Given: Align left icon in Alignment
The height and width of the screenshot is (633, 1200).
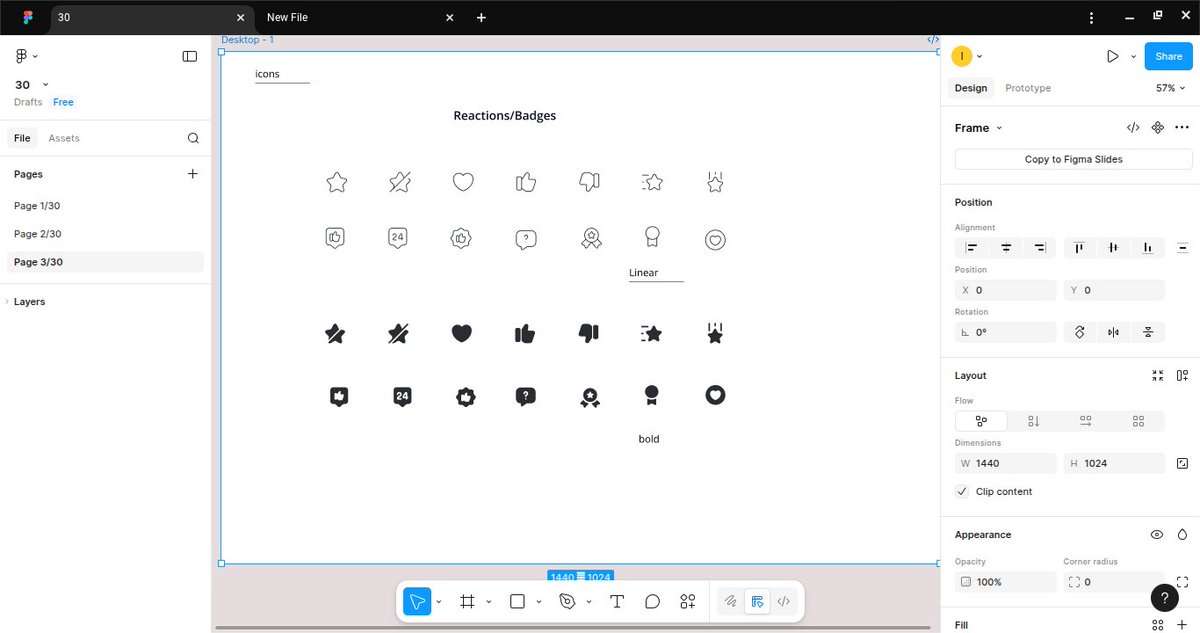Looking at the screenshot, I should click(x=971, y=247).
